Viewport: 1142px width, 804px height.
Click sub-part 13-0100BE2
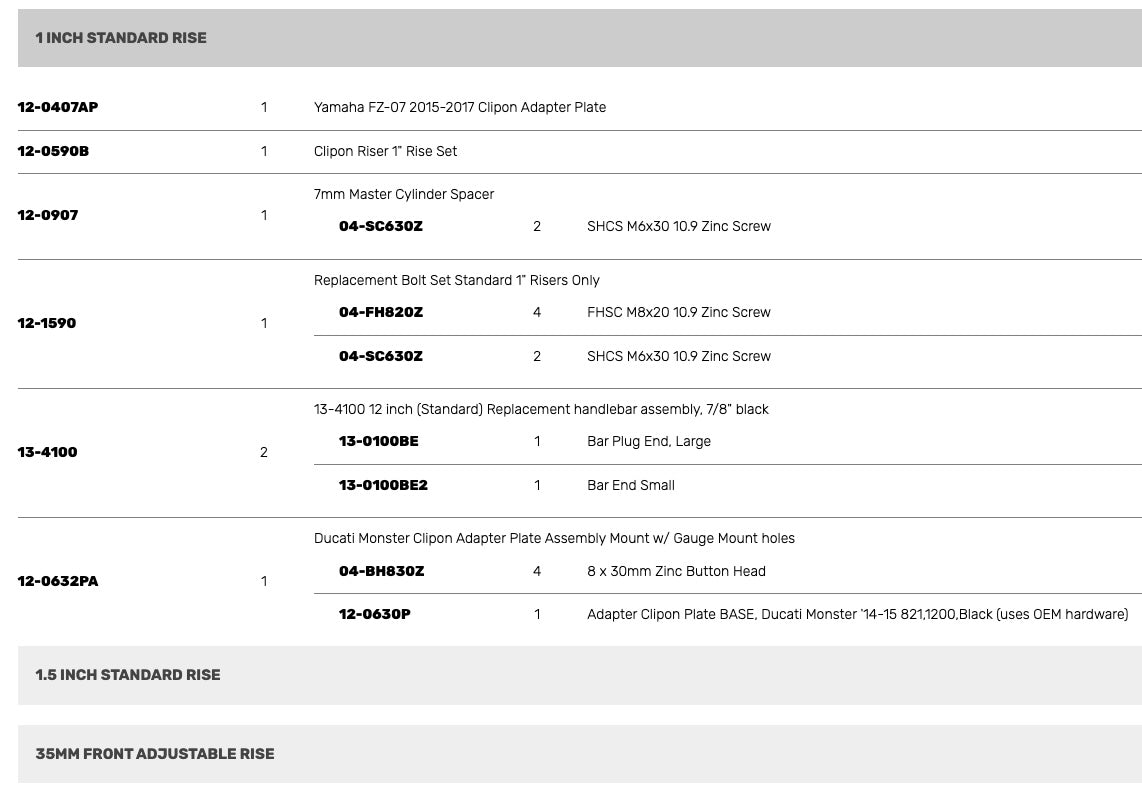[383, 485]
